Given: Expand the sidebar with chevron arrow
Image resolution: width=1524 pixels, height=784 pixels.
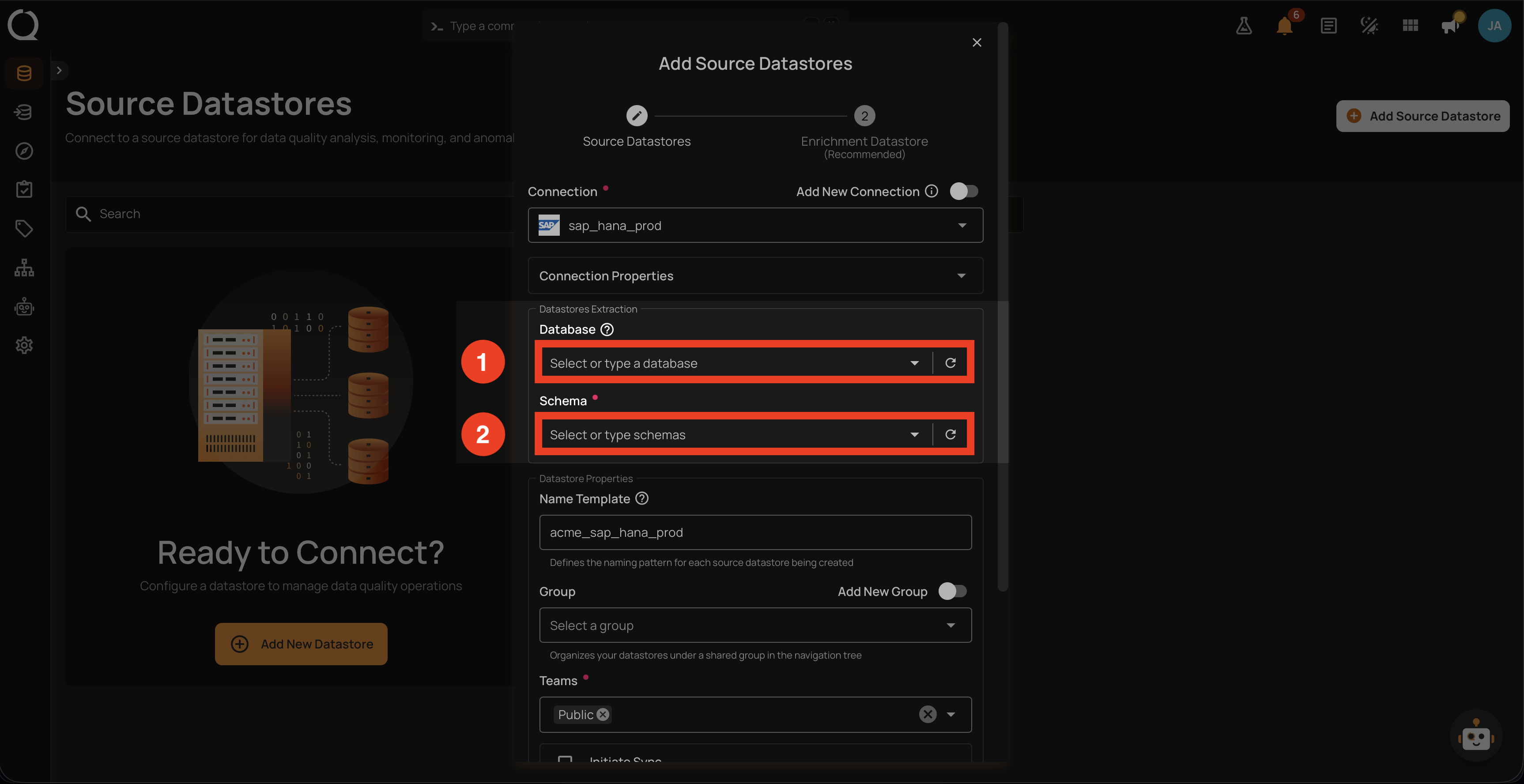Looking at the screenshot, I should click(x=59, y=71).
